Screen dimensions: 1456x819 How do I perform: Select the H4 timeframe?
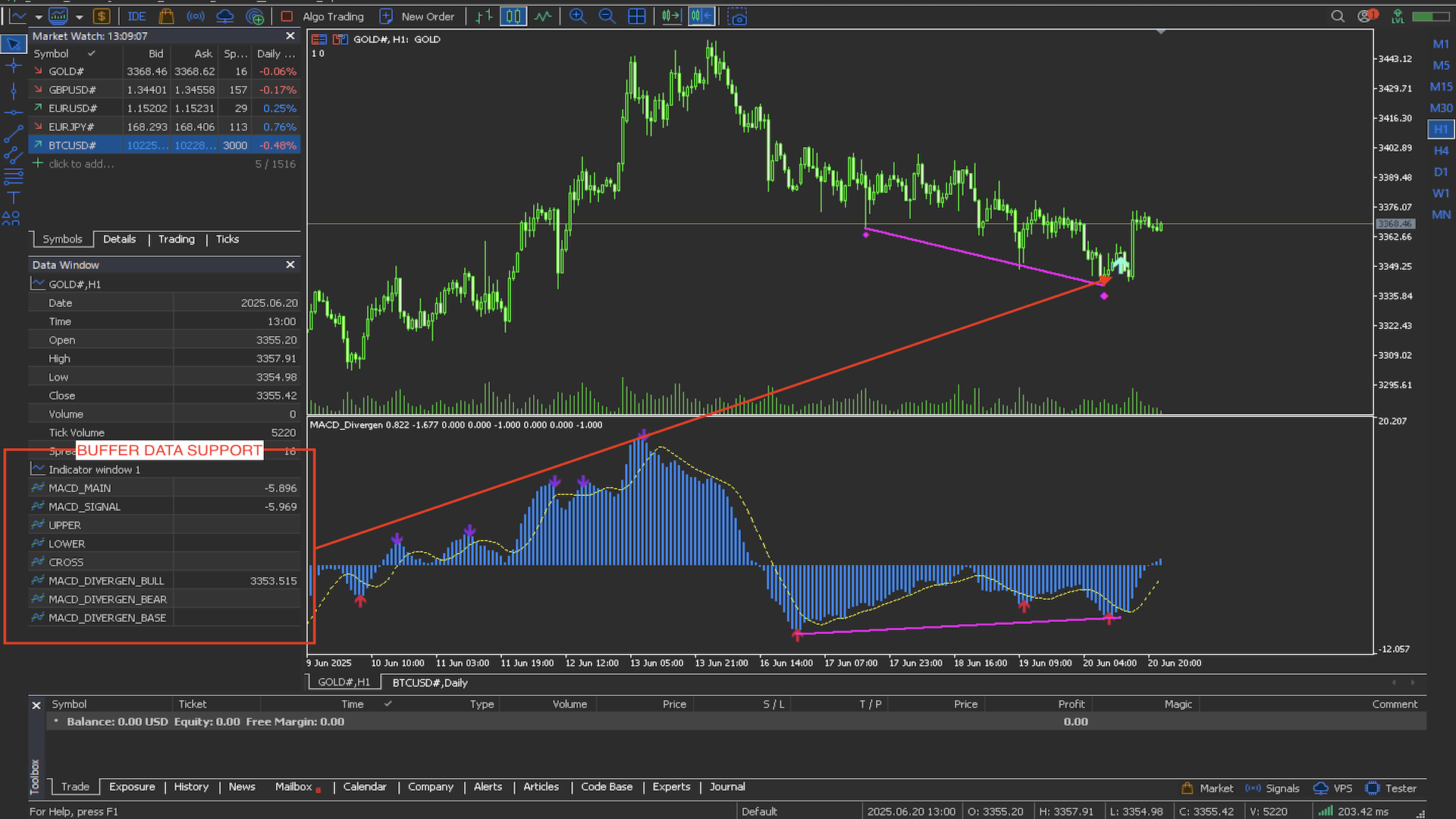click(1440, 151)
